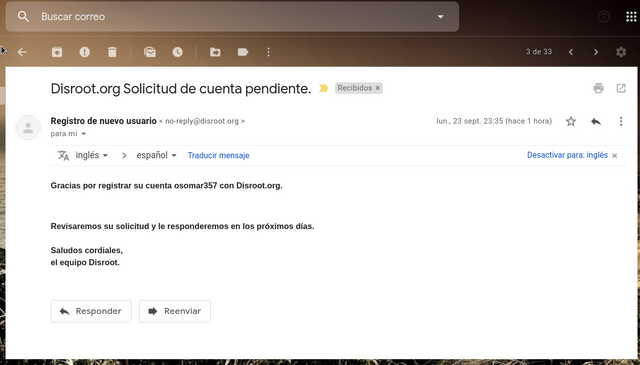Toggle the yellow importance marker

pyautogui.click(x=323, y=88)
